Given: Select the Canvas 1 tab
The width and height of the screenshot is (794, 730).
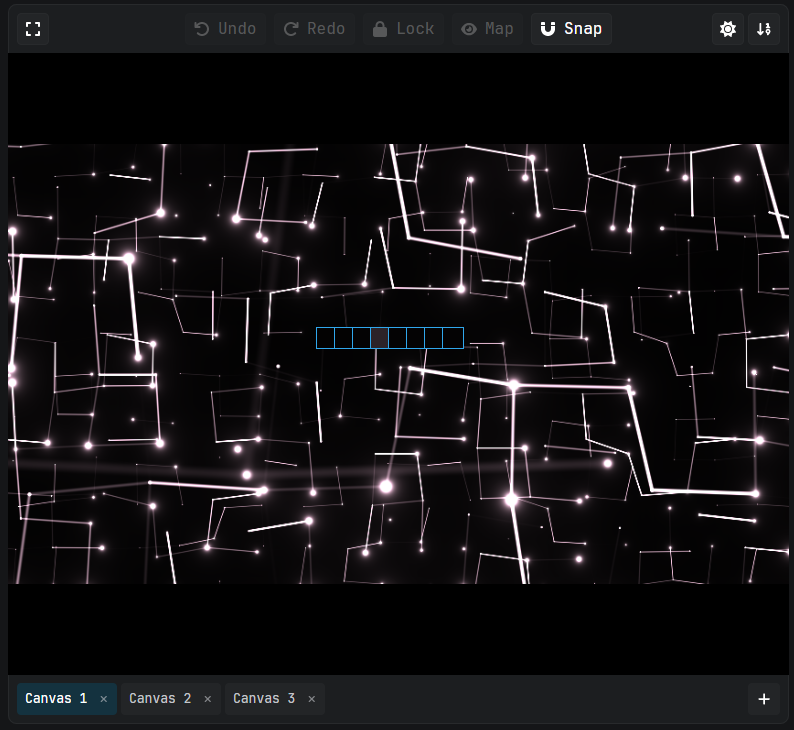Looking at the screenshot, I should click(56, 699).
